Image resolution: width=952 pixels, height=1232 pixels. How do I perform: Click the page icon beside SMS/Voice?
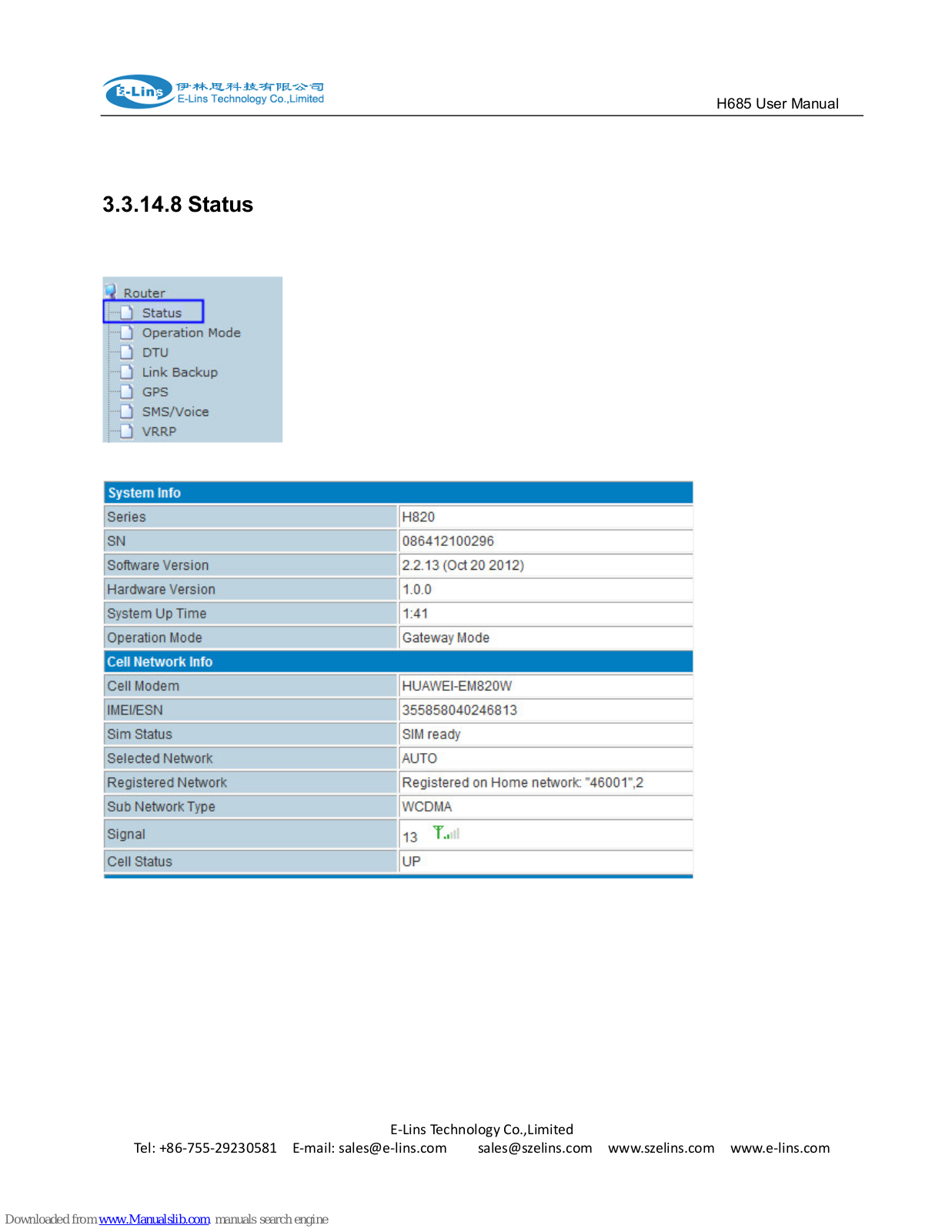click(127, 411)
